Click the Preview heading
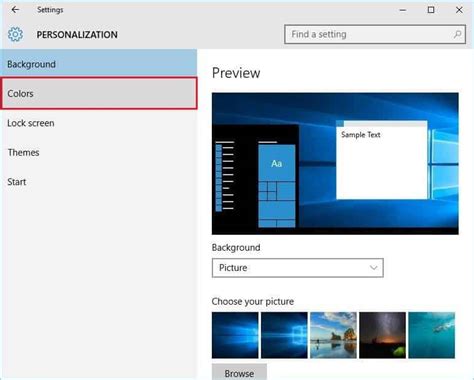 coord(236,73)
